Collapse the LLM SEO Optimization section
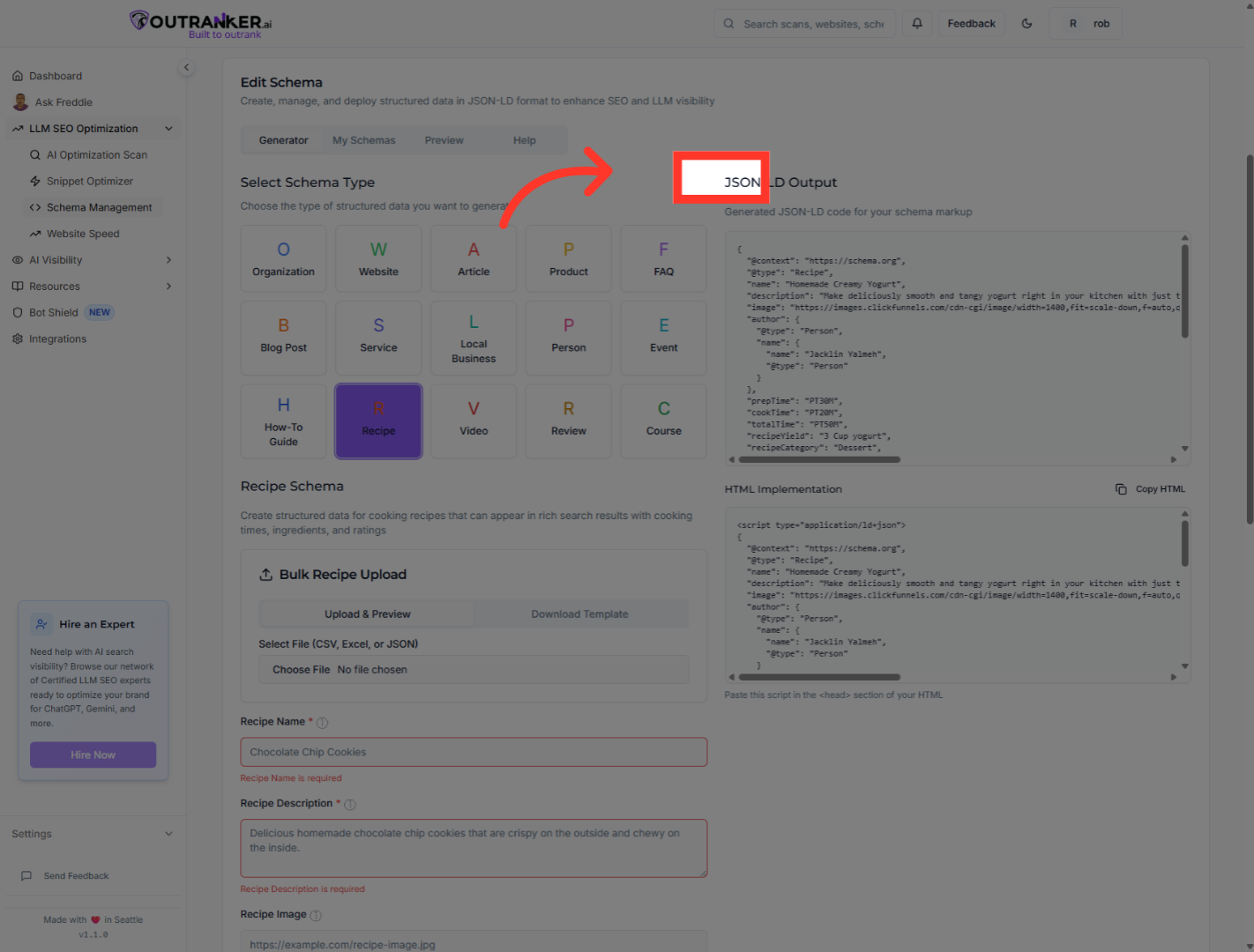The height and width of the screenshot is (952, 1254). coord(168,128)
